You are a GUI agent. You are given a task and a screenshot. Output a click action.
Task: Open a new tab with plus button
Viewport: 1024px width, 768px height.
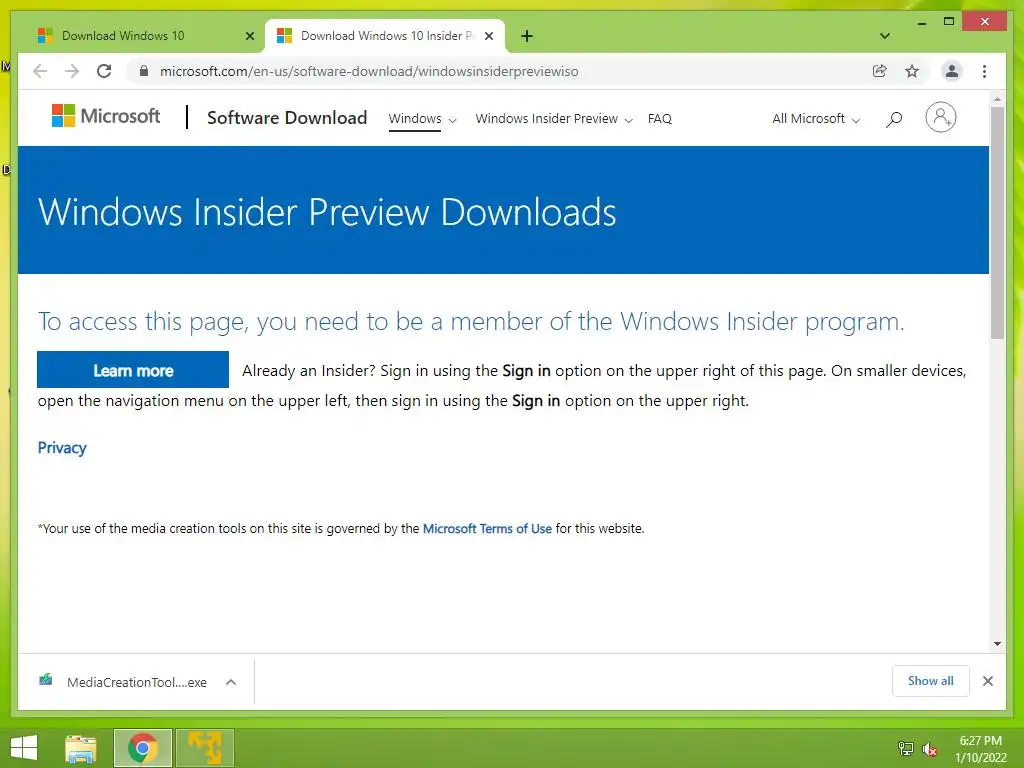(527, 36)
